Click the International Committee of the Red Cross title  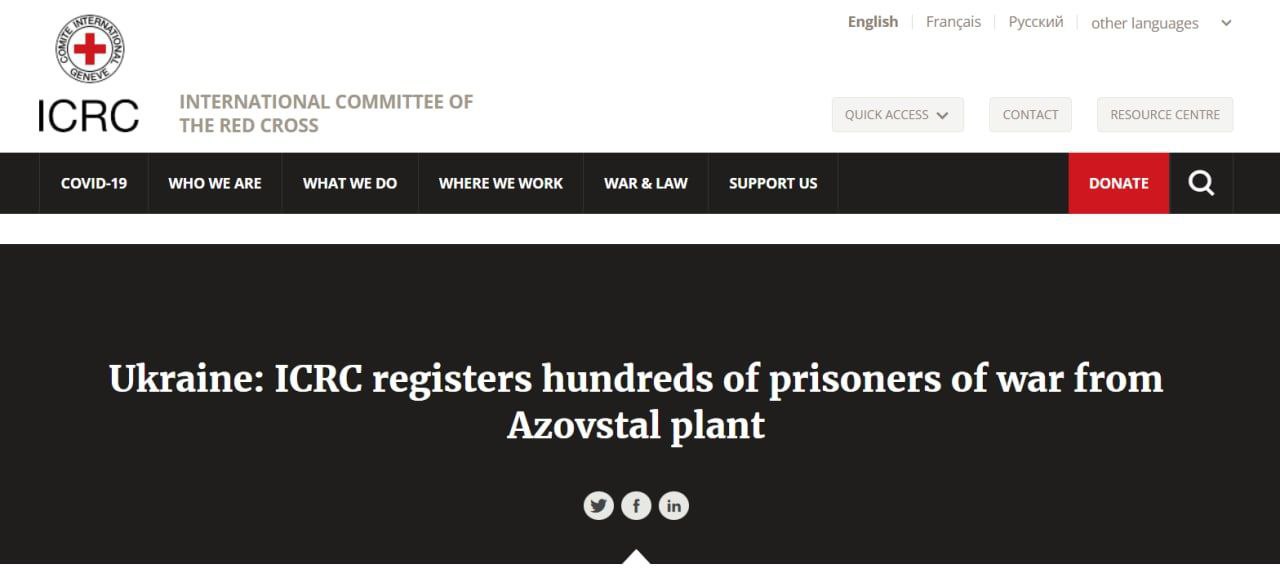(x=326, y=113)
